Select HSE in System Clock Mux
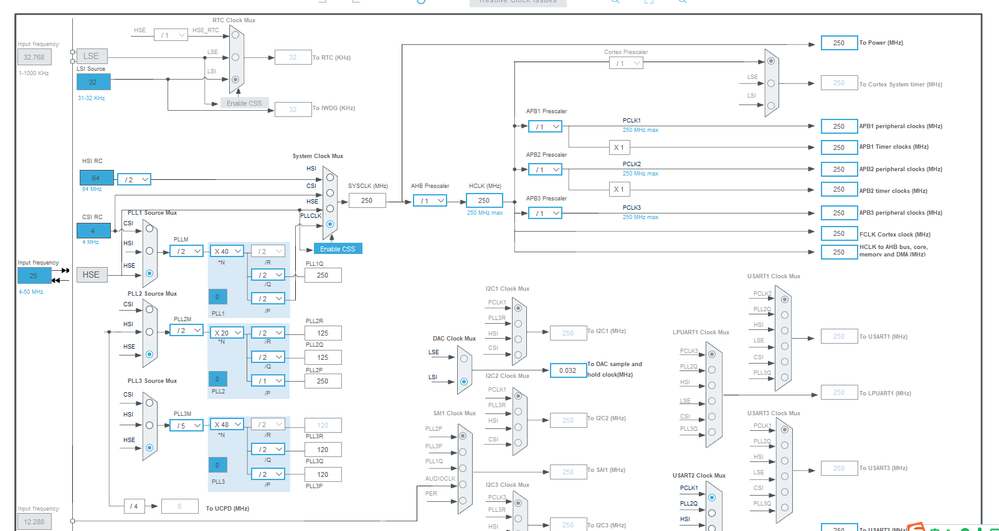This screenshot has height=531, width=999. pos(329,208)
